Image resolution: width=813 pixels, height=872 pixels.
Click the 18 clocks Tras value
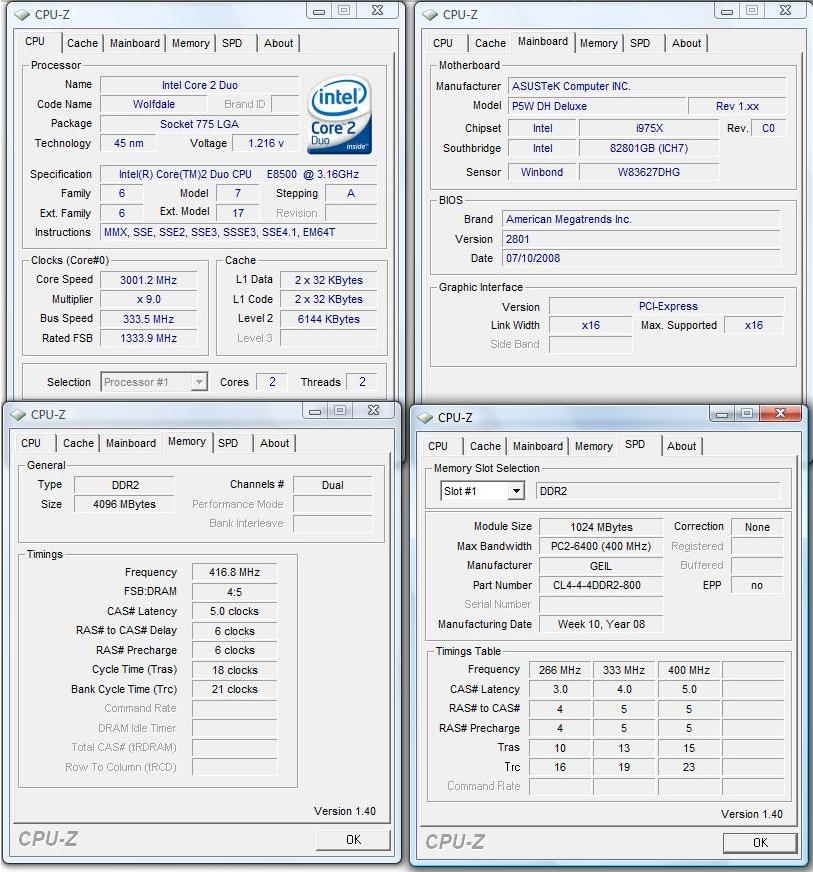(234, 670)
